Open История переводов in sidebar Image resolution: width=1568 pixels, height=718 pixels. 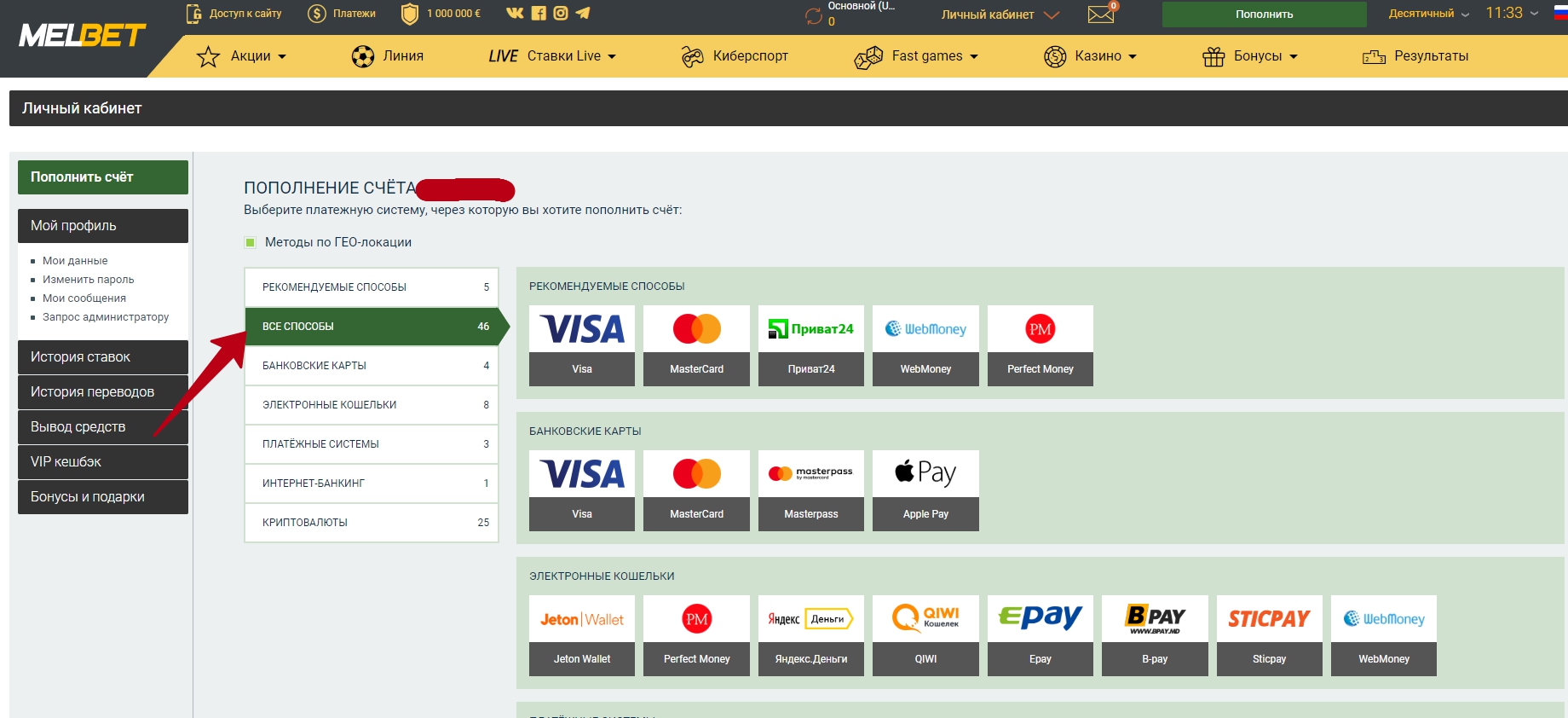(103, 392)
